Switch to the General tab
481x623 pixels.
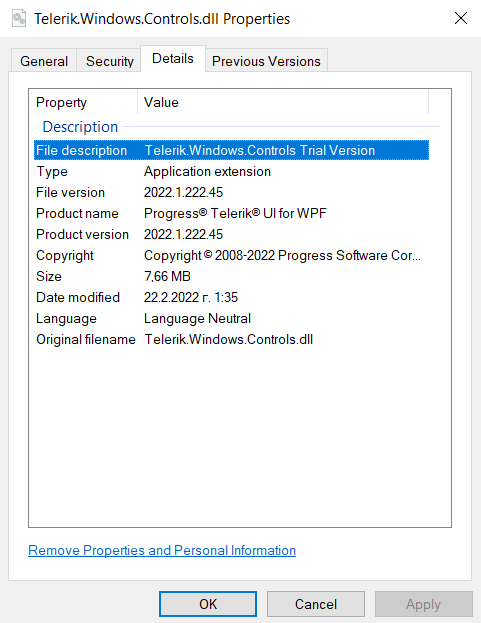pyautogui.click(x=44, y=61)
